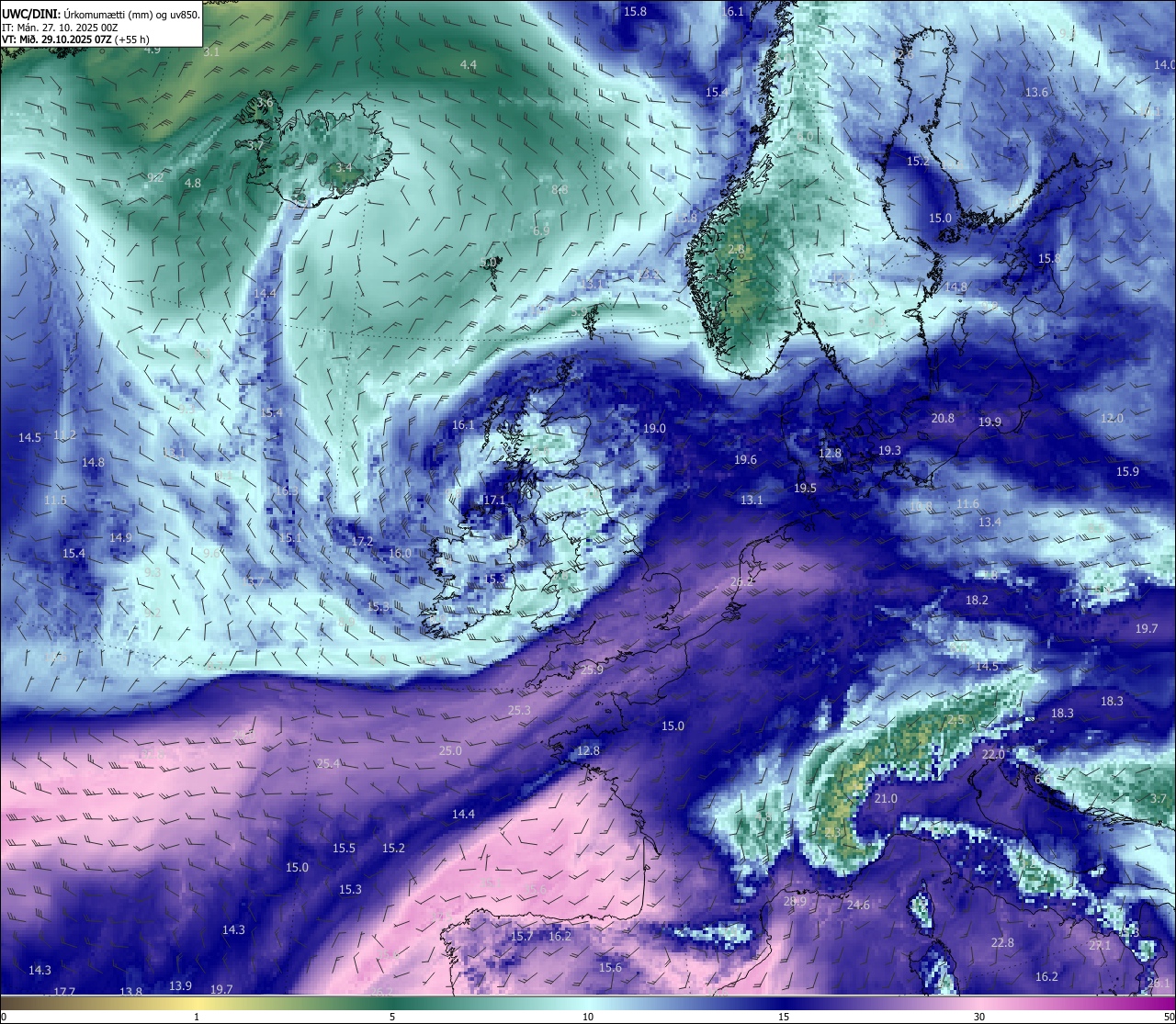
Task: Click the valid time 'VT: Mið. 29.10.2025 07Z'
Action: (57, 39)
